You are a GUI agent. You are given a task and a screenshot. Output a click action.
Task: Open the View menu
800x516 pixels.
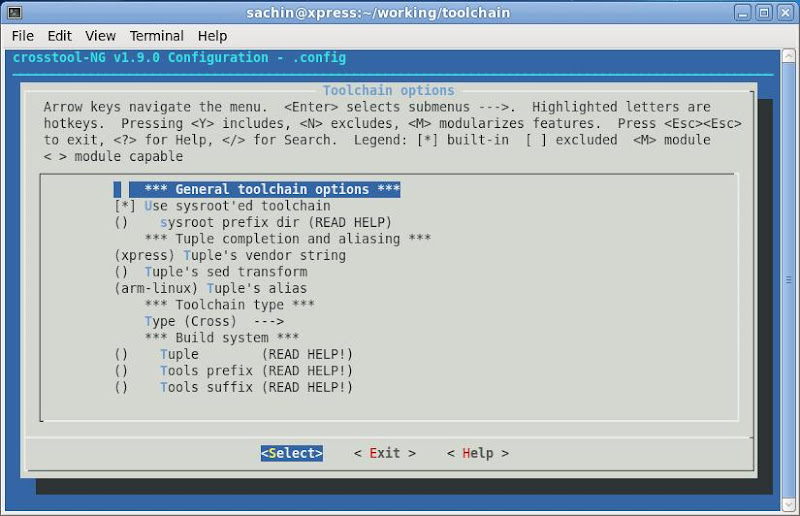[x=100, y=36]
